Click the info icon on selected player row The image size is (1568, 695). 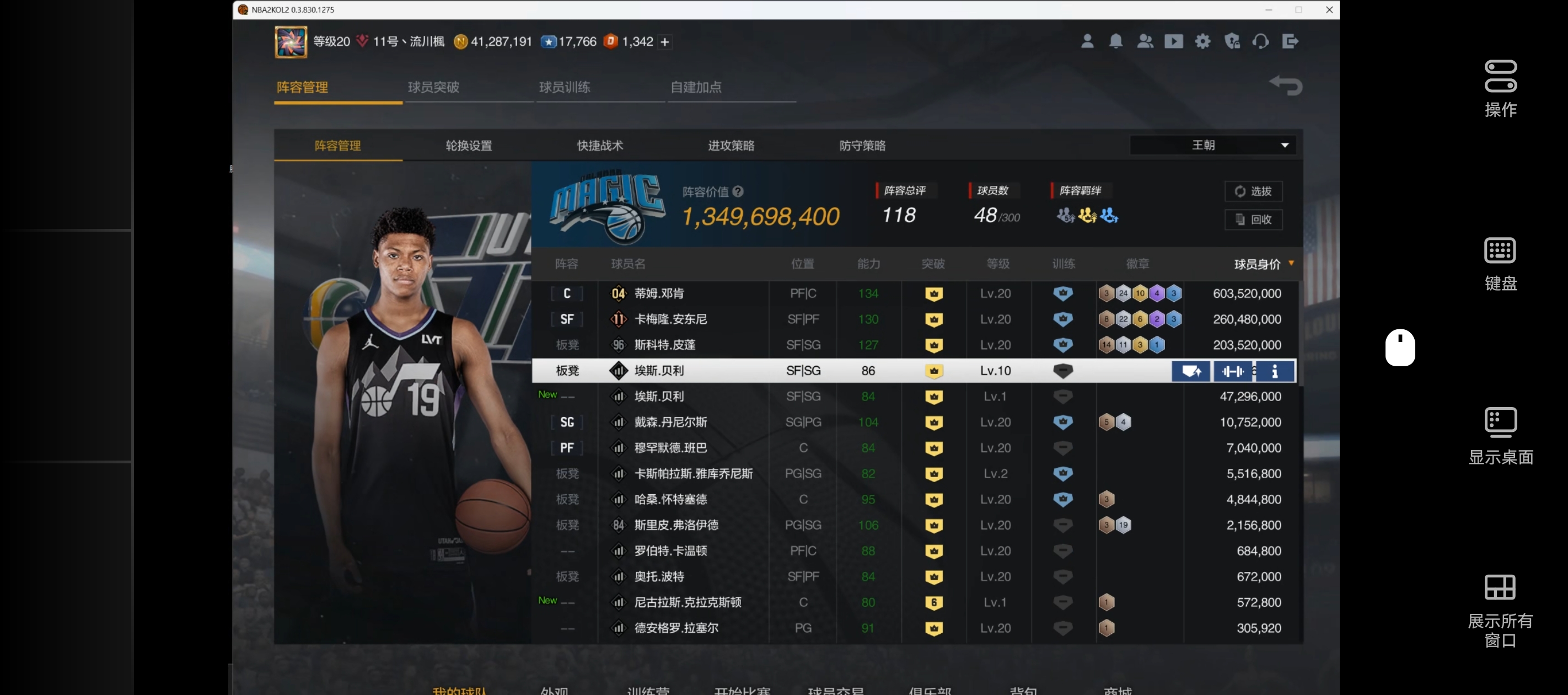(1275, 371)
